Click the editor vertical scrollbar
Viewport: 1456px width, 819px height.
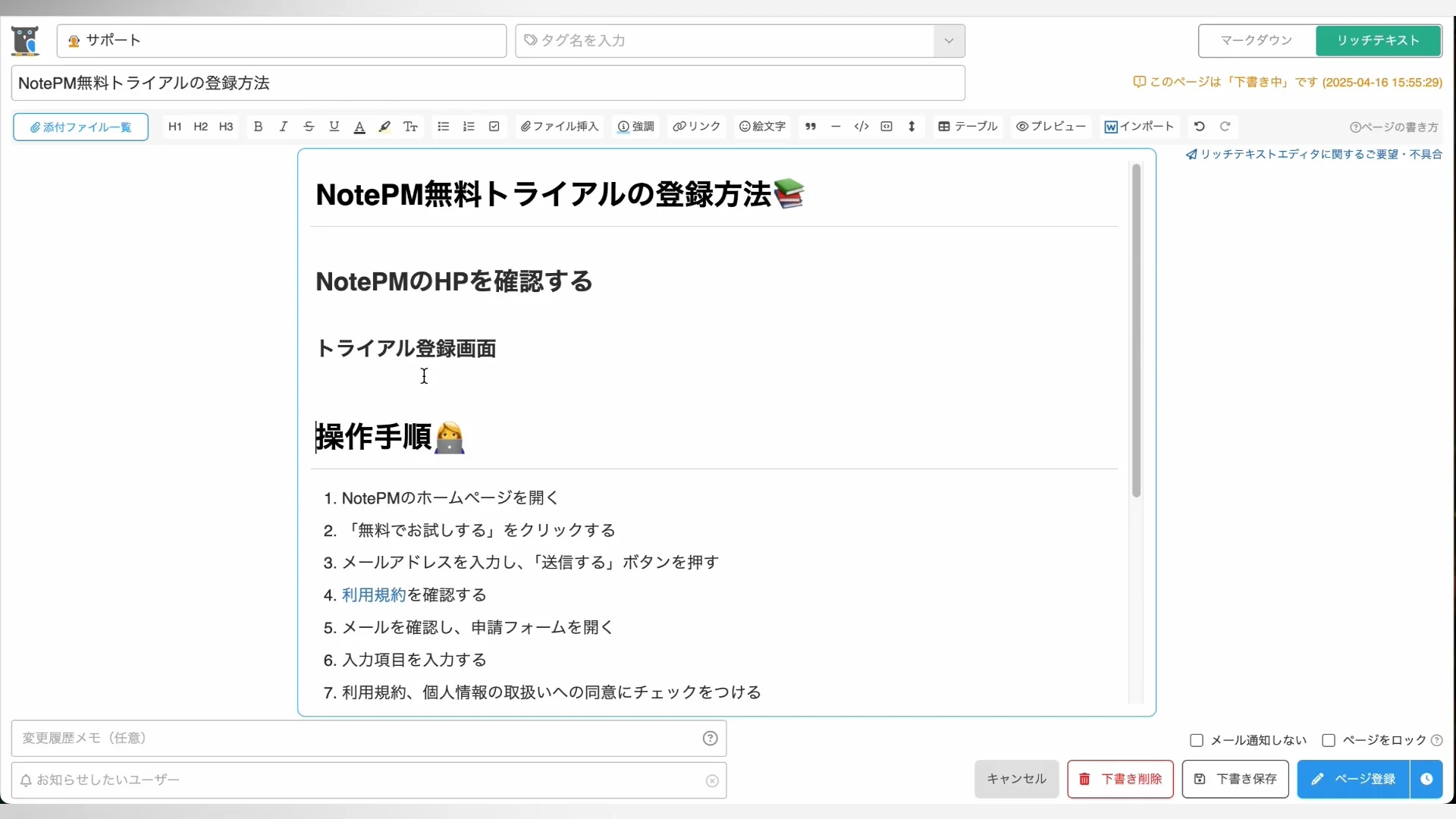pyautogui.click(x=1136, y=330)
